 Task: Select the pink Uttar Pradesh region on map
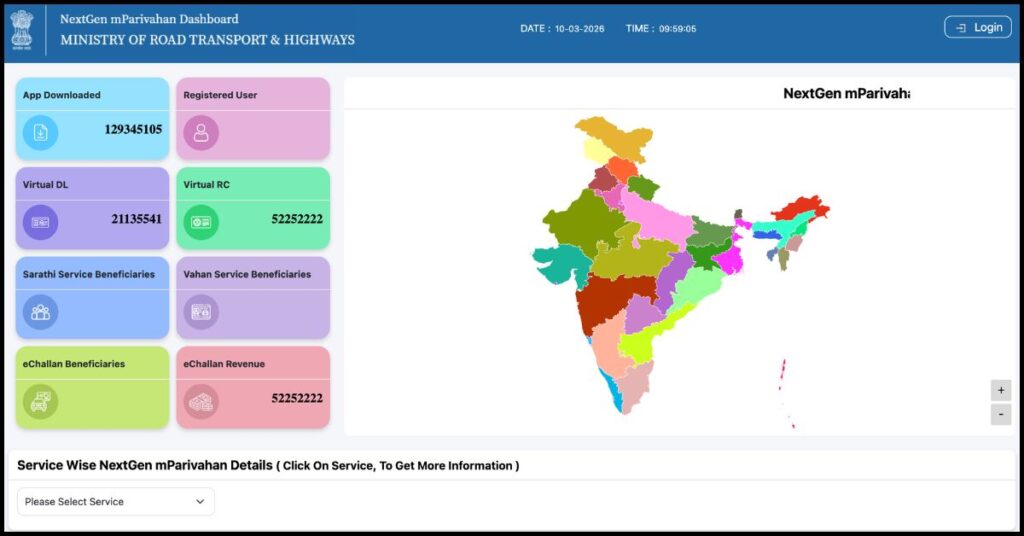660,217
